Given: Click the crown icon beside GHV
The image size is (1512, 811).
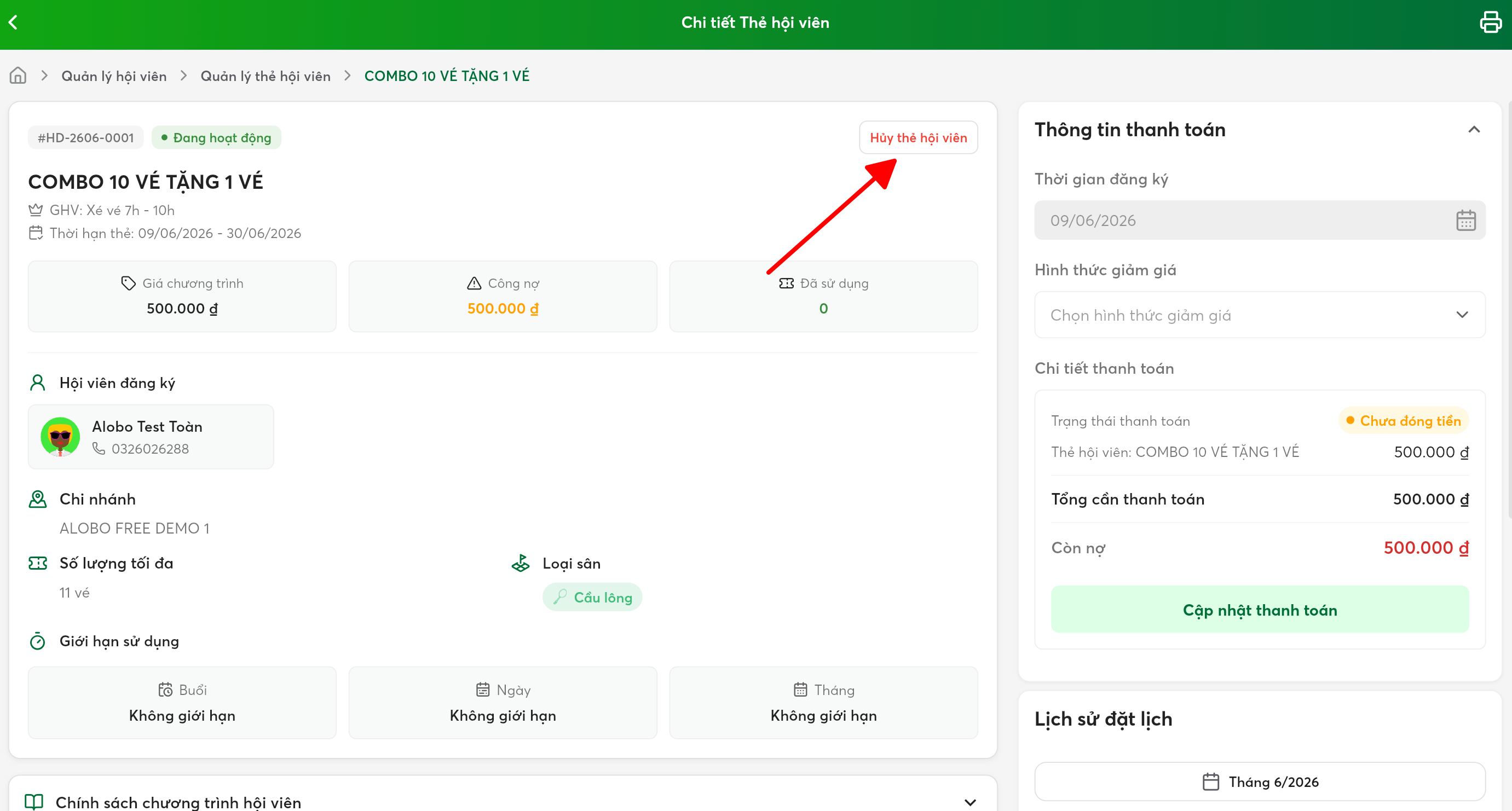Looking at the screenshot, I should [36, 210].
